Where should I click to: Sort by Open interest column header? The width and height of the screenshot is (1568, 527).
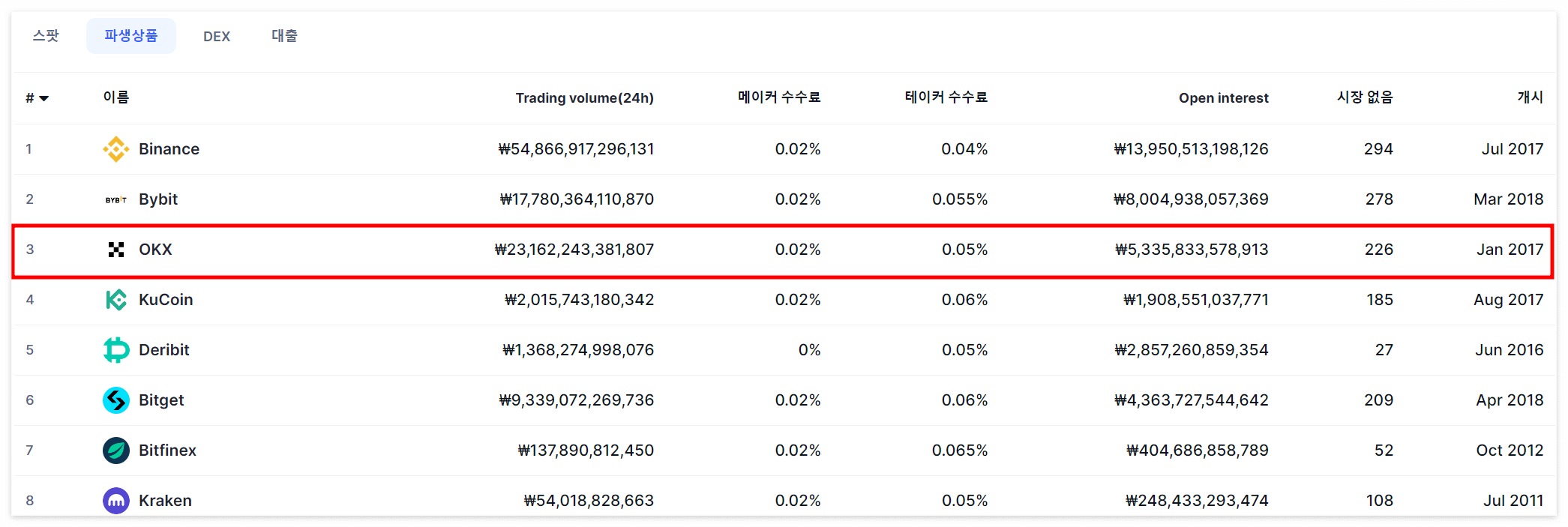click(1224, 98)
